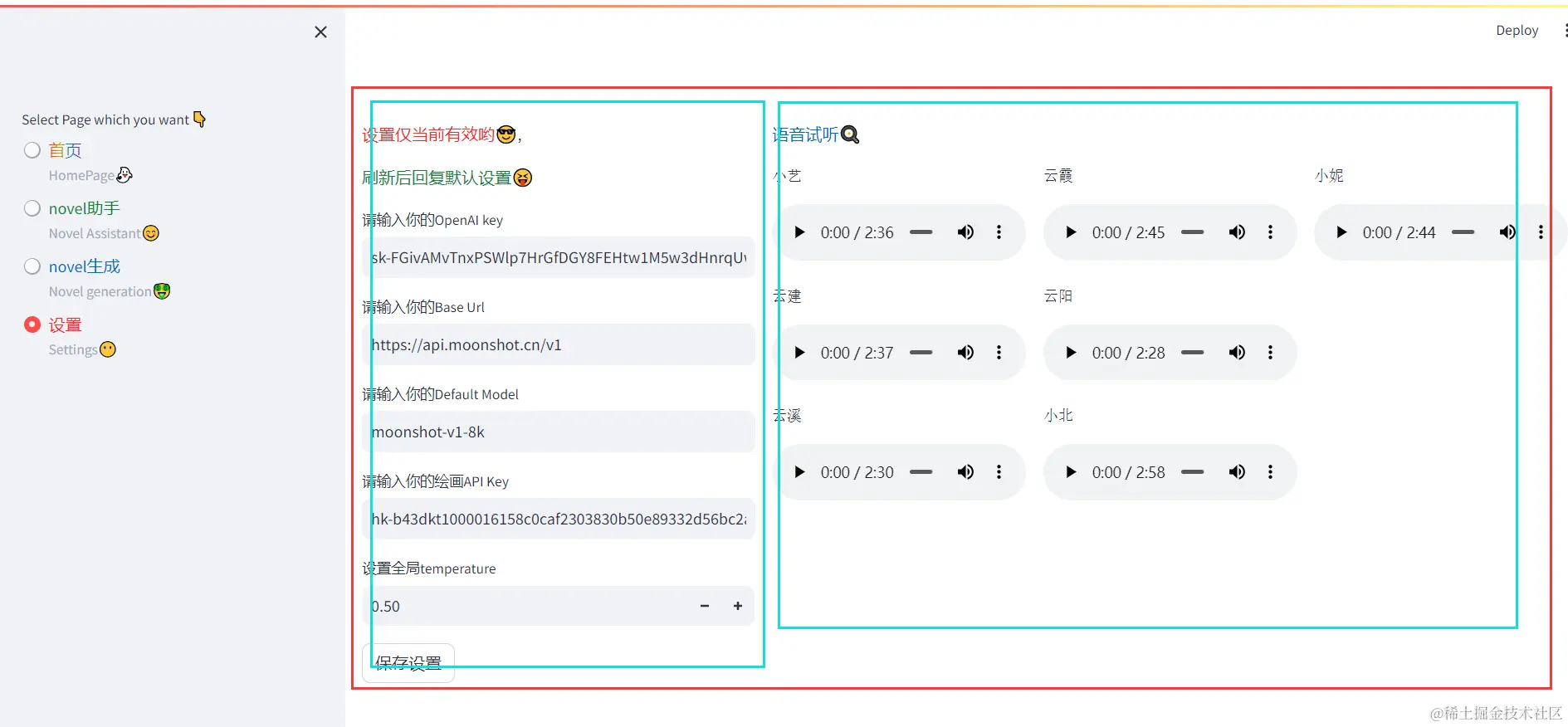This screenshot has width=1568, height=727.
Task: Select the novel生成 radio option
Action: 32,266
